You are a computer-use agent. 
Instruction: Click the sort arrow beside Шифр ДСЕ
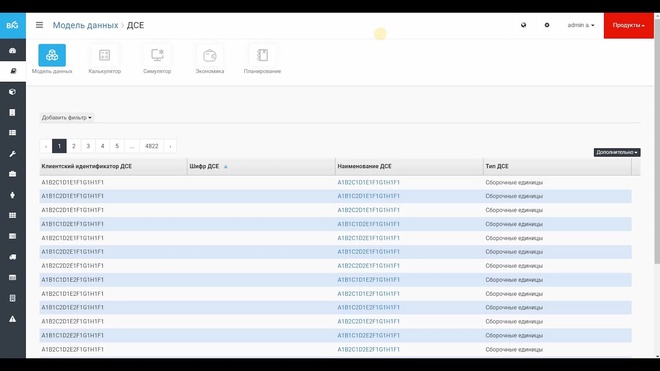(226, 167)
